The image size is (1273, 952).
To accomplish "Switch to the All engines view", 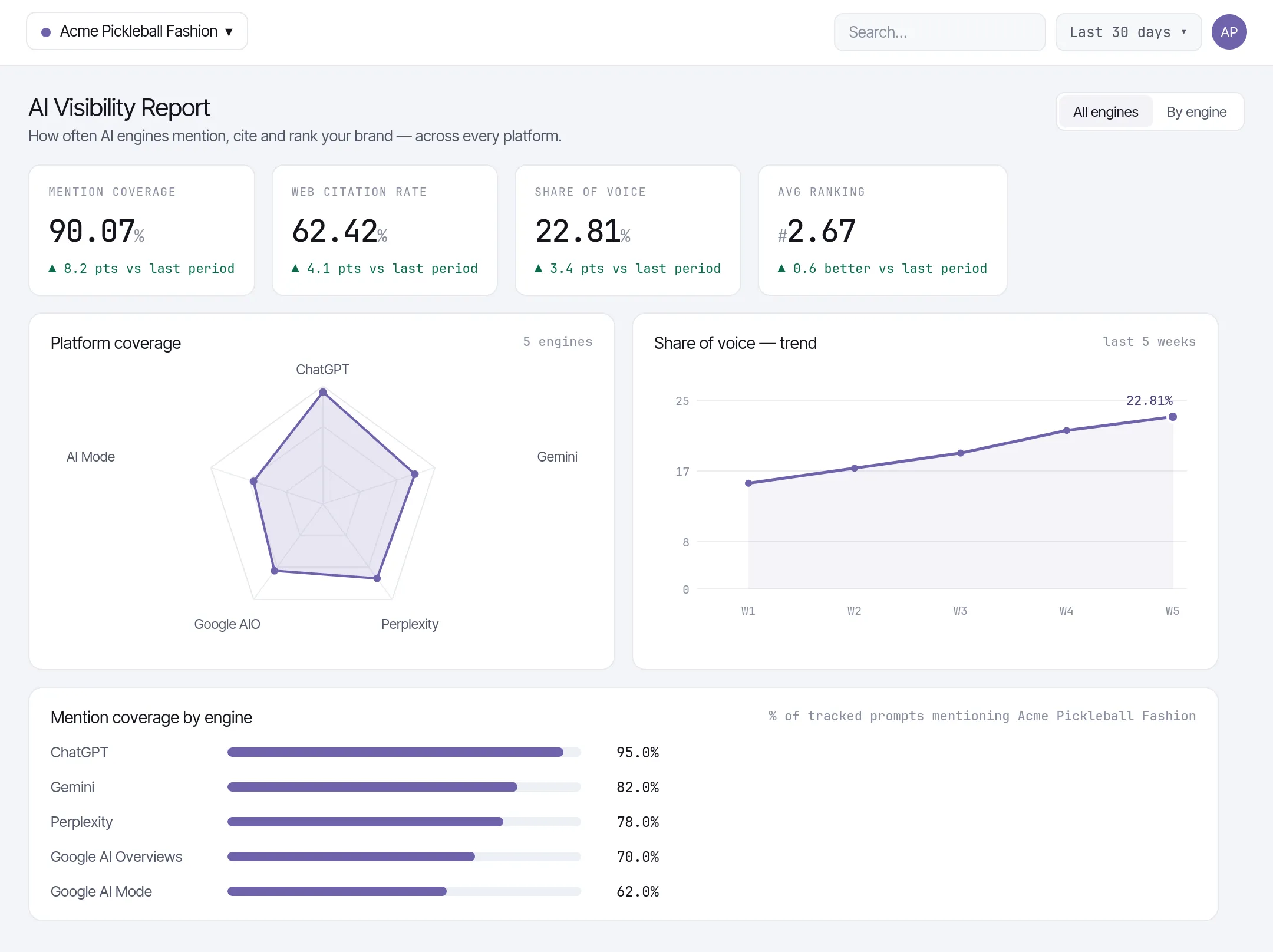I will [1105, 111].
